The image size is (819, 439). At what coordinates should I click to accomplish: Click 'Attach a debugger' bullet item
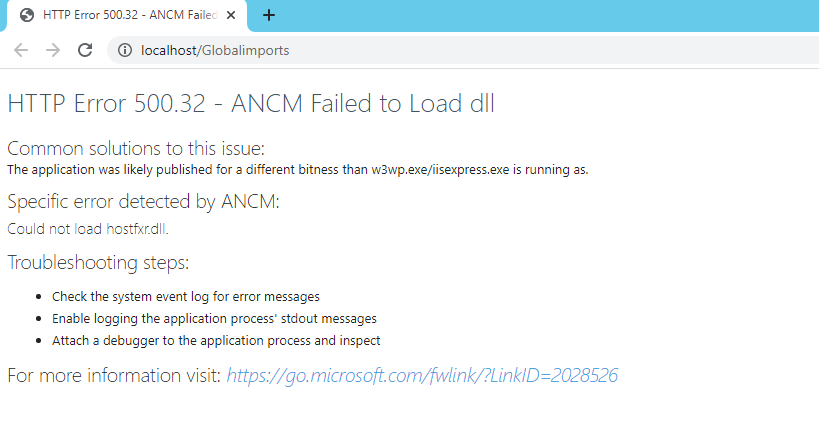[x=216, y=341]
